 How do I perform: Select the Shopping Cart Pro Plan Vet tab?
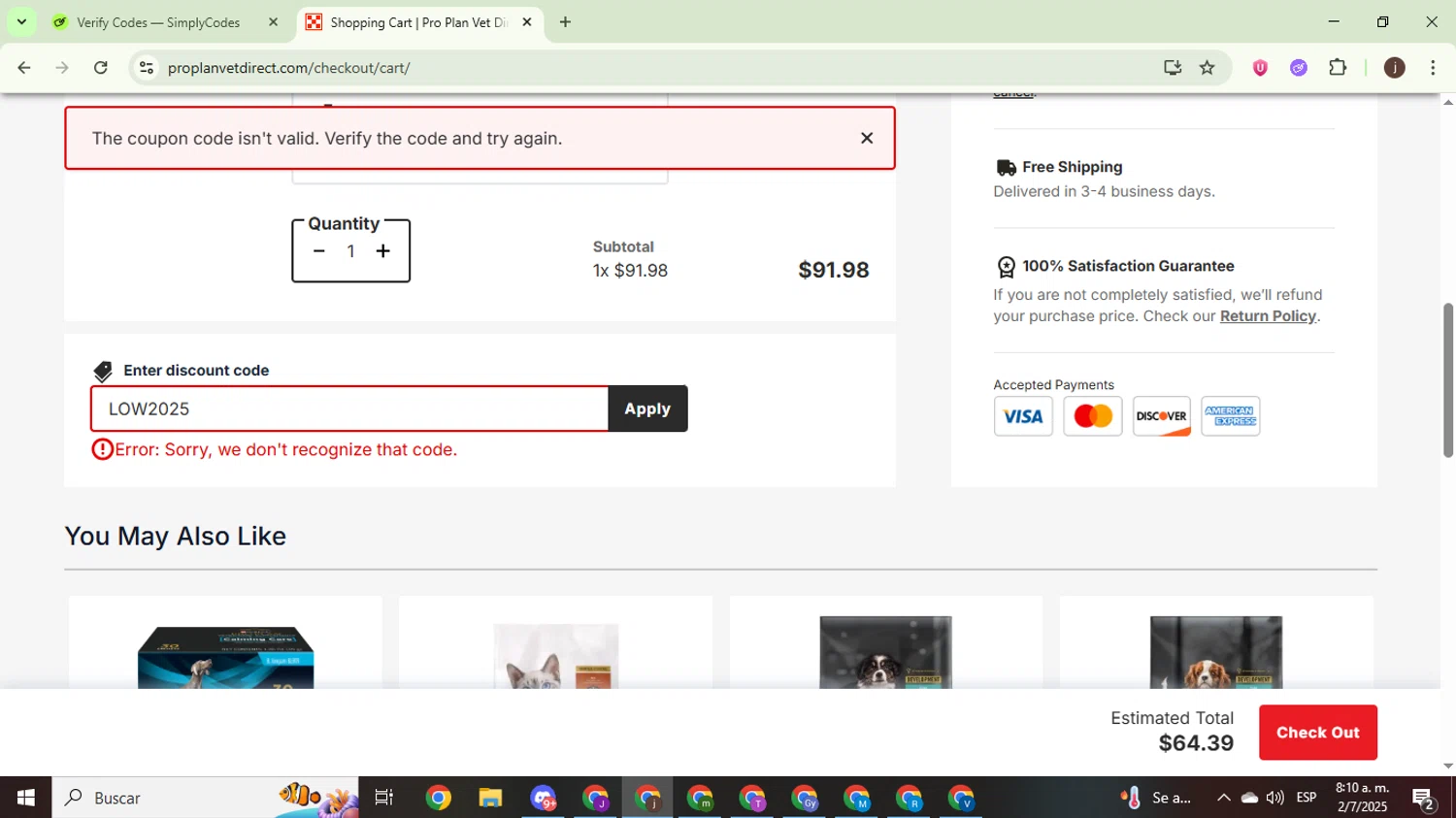pos(418,22)
